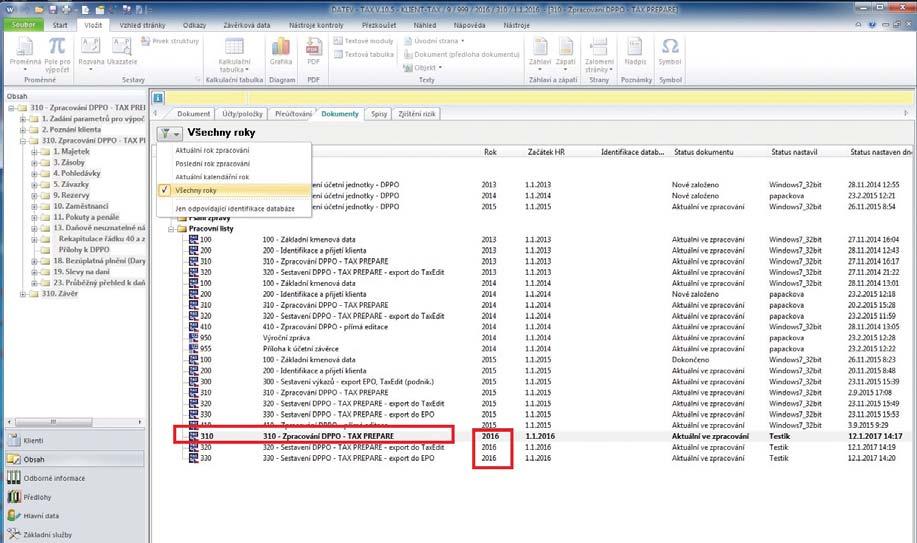Sort by Rok column header

(490, 152)
